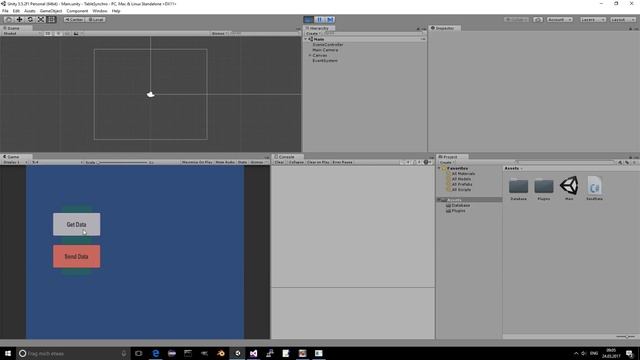The width and height of the screenshot is (640, 360).
Task: Select the Move tool
Action: click(x=19, y=20)
